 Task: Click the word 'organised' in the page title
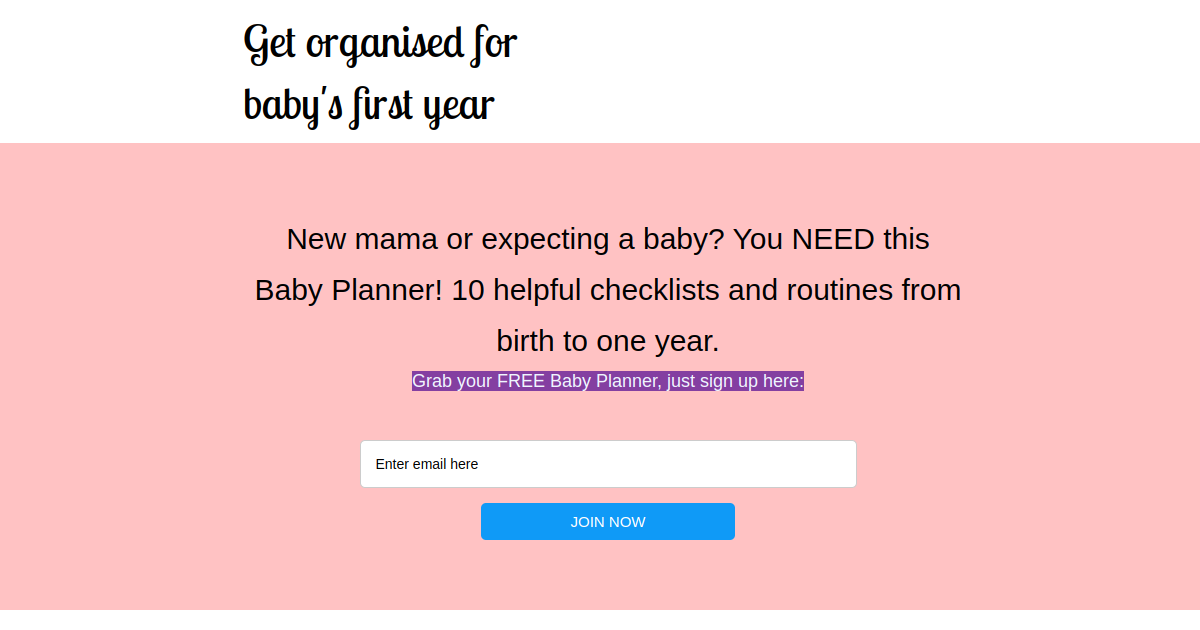380,42
